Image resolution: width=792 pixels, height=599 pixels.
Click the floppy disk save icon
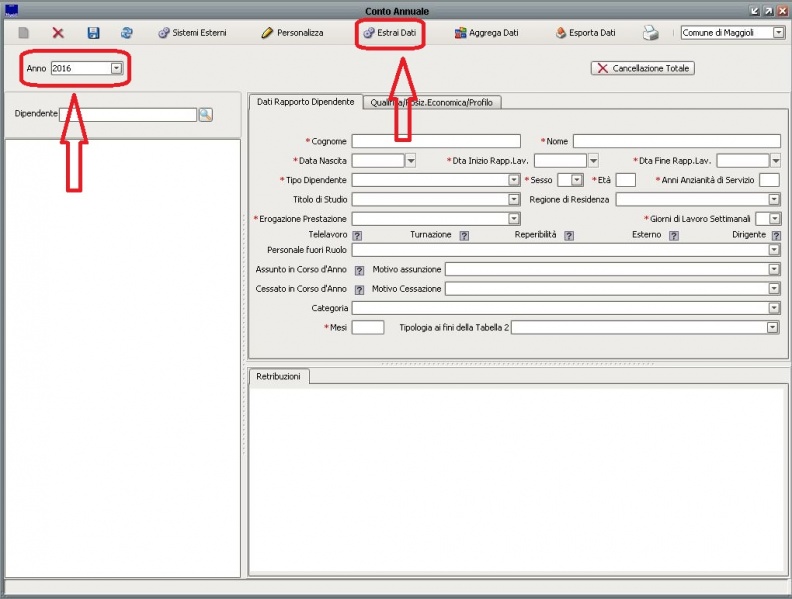93,33
